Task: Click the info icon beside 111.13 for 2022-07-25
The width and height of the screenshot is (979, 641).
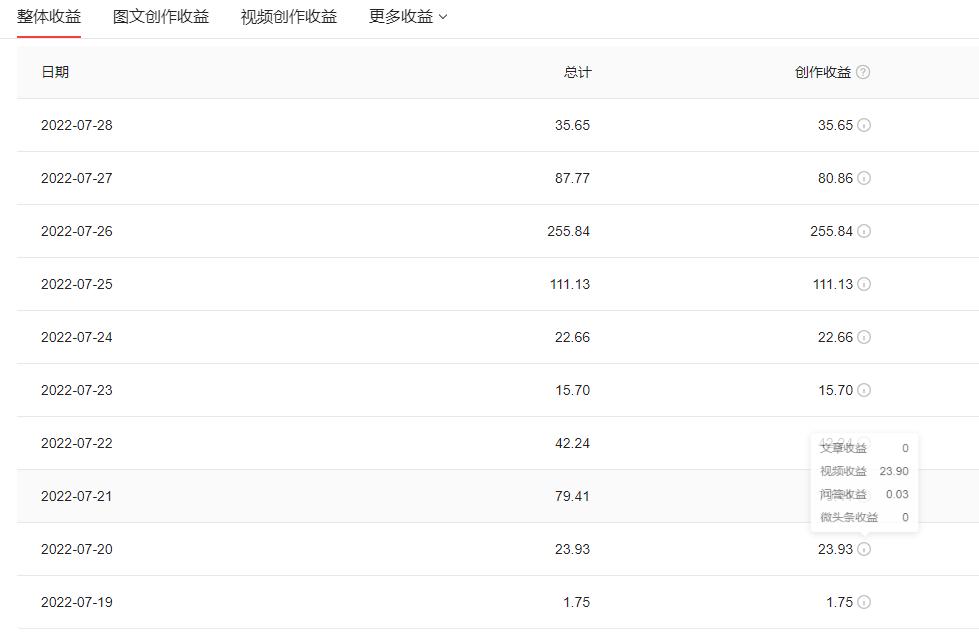Action: [866, 284]
